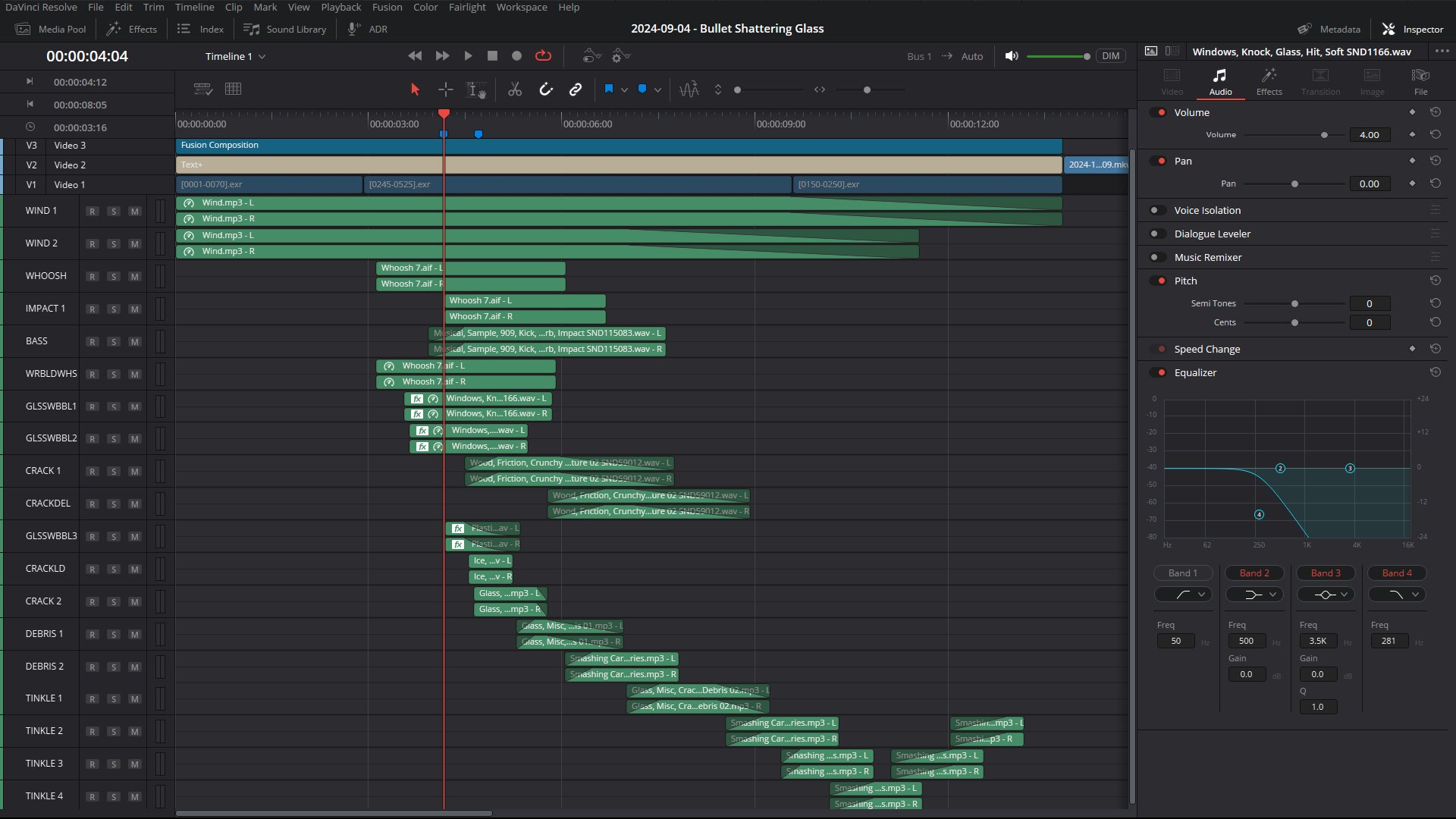This screenshot has height=819, width=1456.
Task: Enable EQ Band 1 button
Action: pos(1183,573)
